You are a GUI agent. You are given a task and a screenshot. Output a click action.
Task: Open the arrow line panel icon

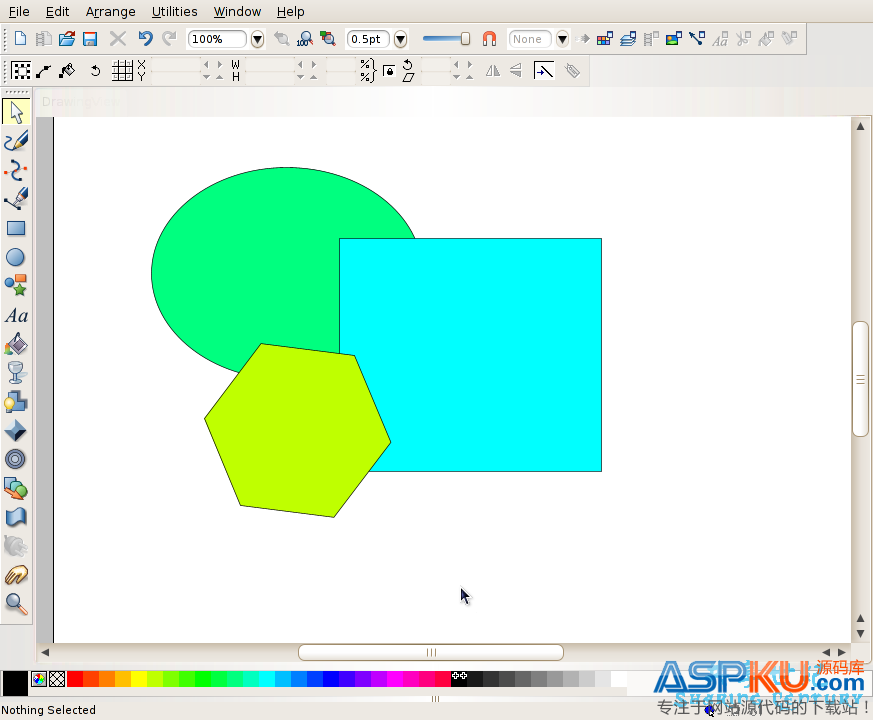click(x=697, y=38)
